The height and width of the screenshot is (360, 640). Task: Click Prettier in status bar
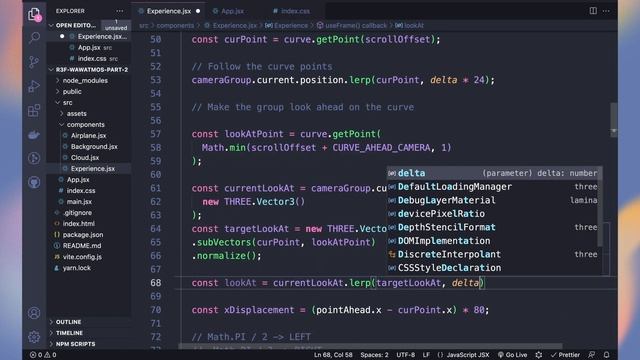(x=565, y=355)
